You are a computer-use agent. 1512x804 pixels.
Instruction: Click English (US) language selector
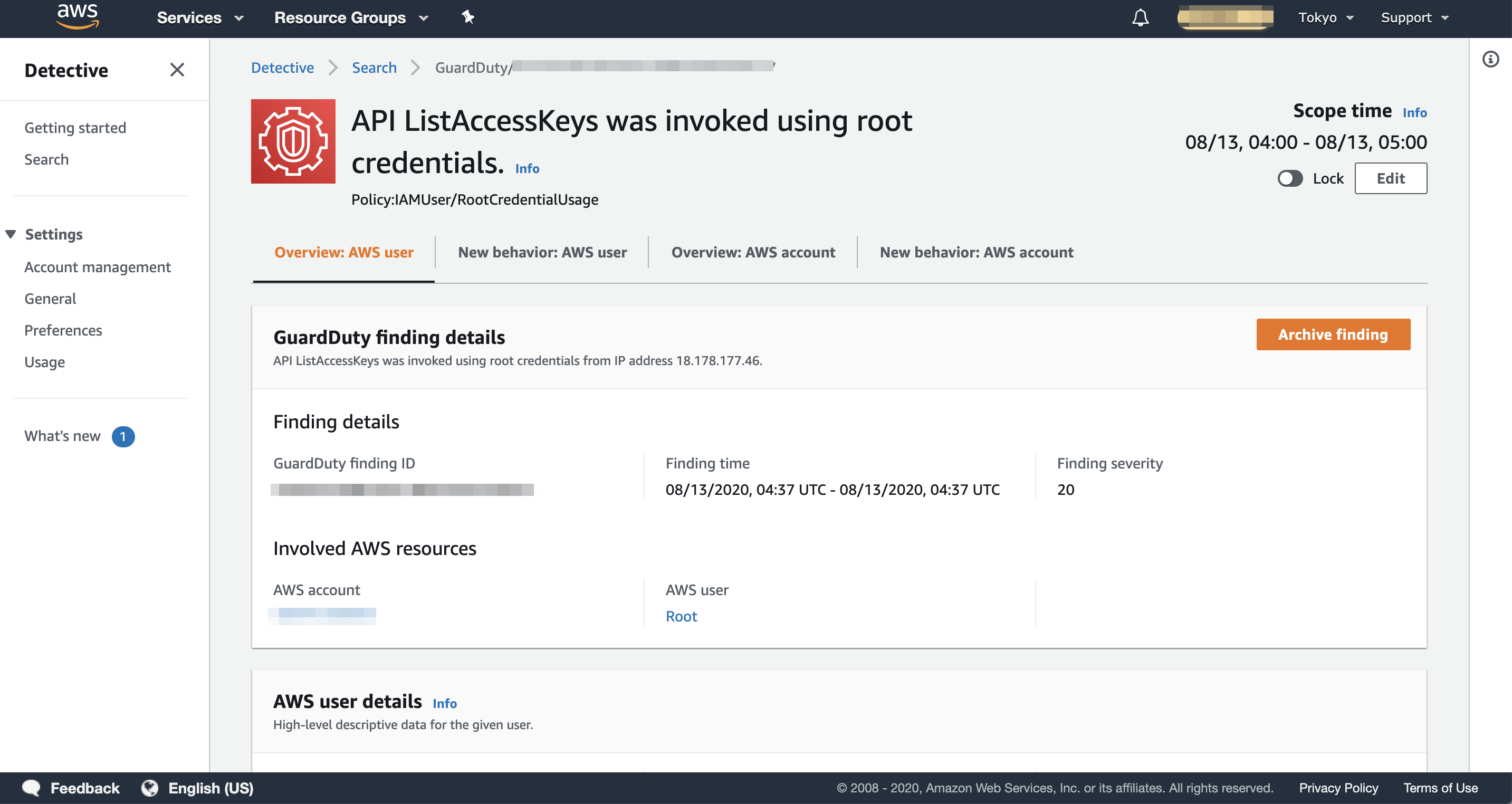click(x=210, y=788)
